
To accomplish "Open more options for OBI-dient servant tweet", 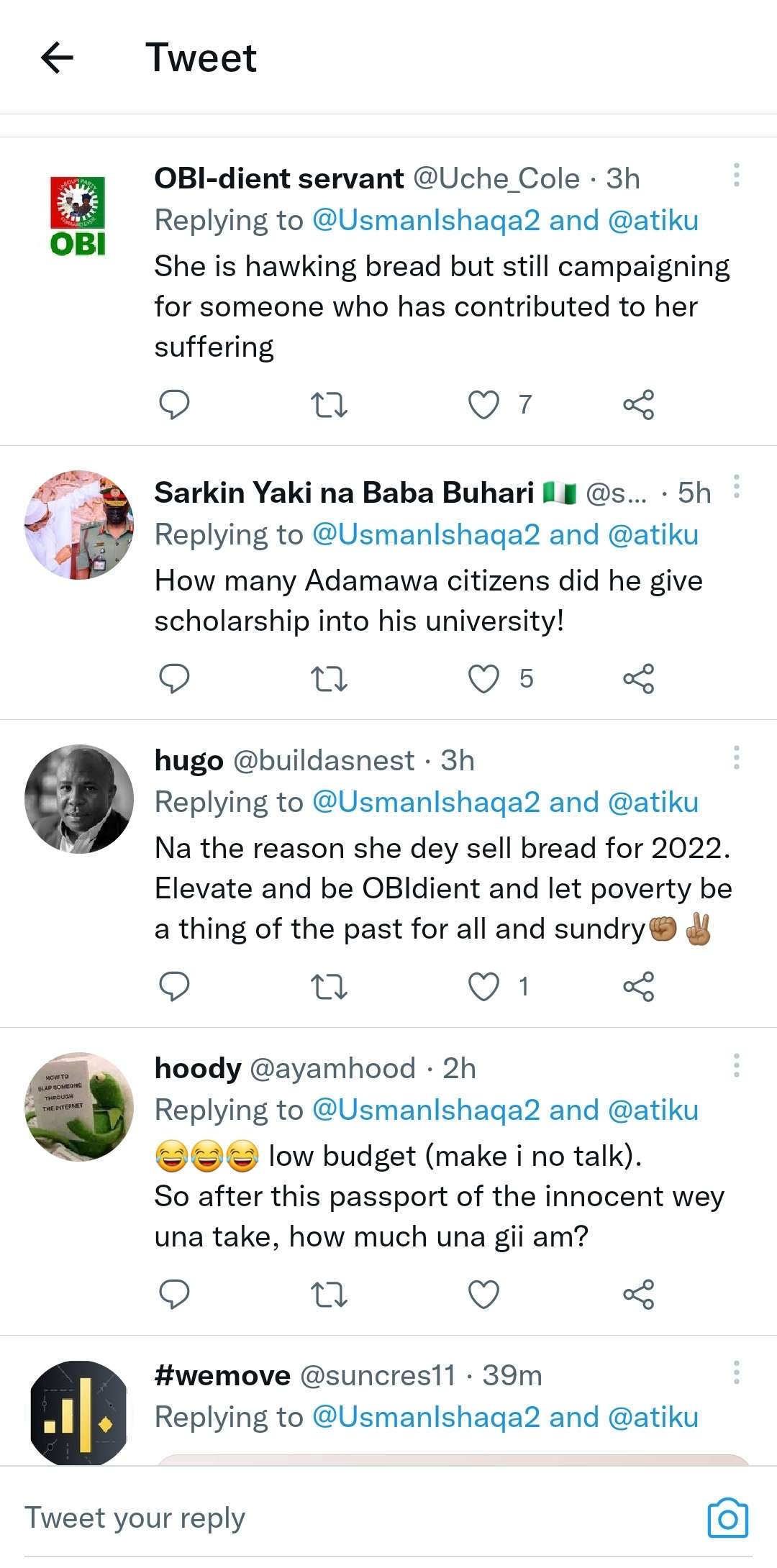I will point(736,175).
